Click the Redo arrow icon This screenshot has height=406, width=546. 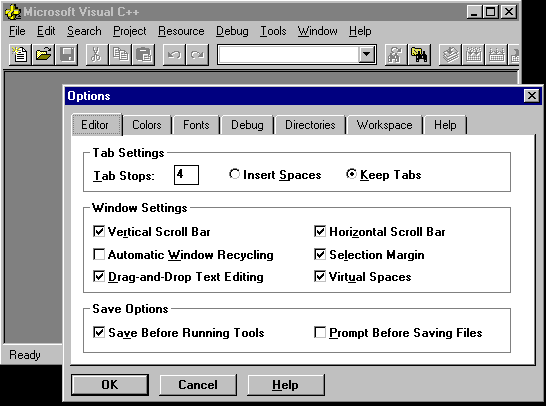tap(197, 54)
